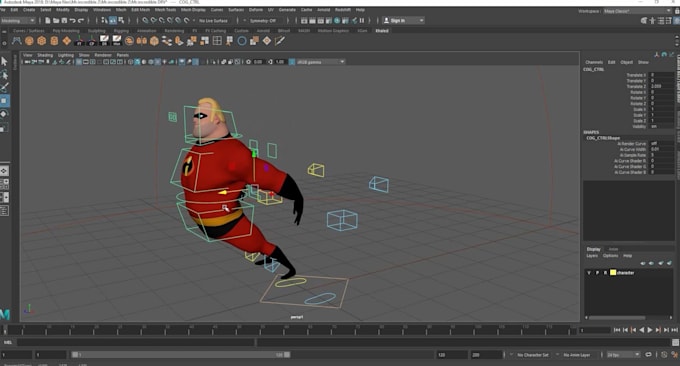The image size is (680, 366).
Task: Click the Play backwards button
Action: pyautogui.click(x=642, y=330)
